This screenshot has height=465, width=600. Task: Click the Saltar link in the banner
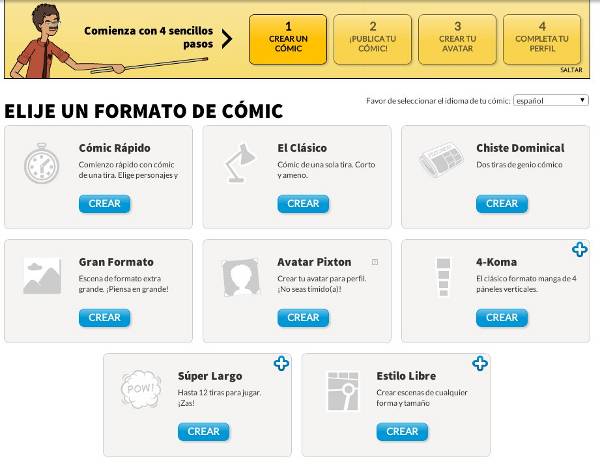(x=571, y=70)
